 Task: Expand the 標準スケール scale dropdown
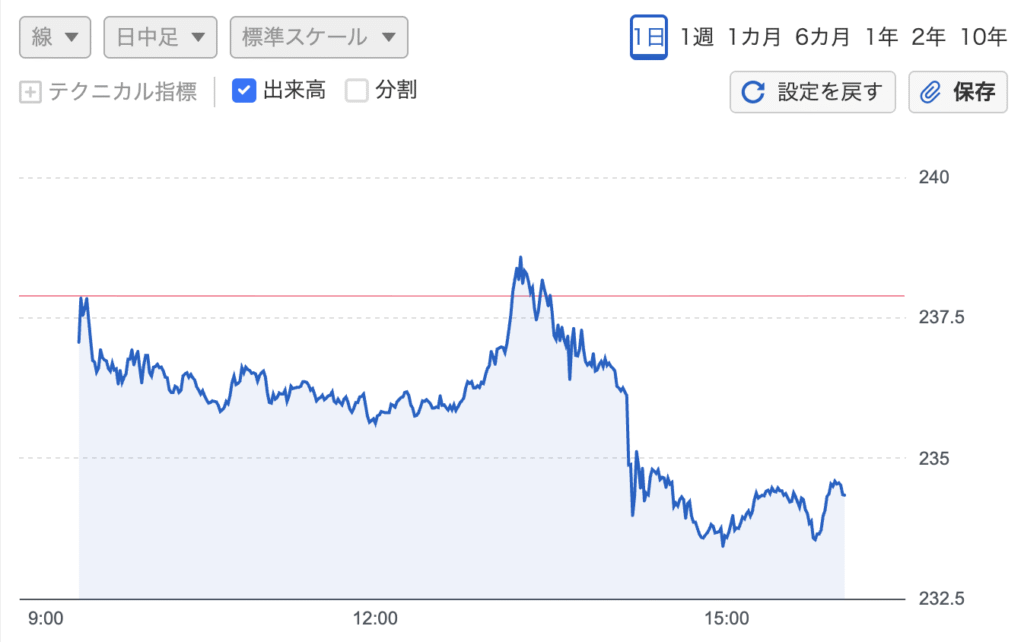[x=319, y=37]
